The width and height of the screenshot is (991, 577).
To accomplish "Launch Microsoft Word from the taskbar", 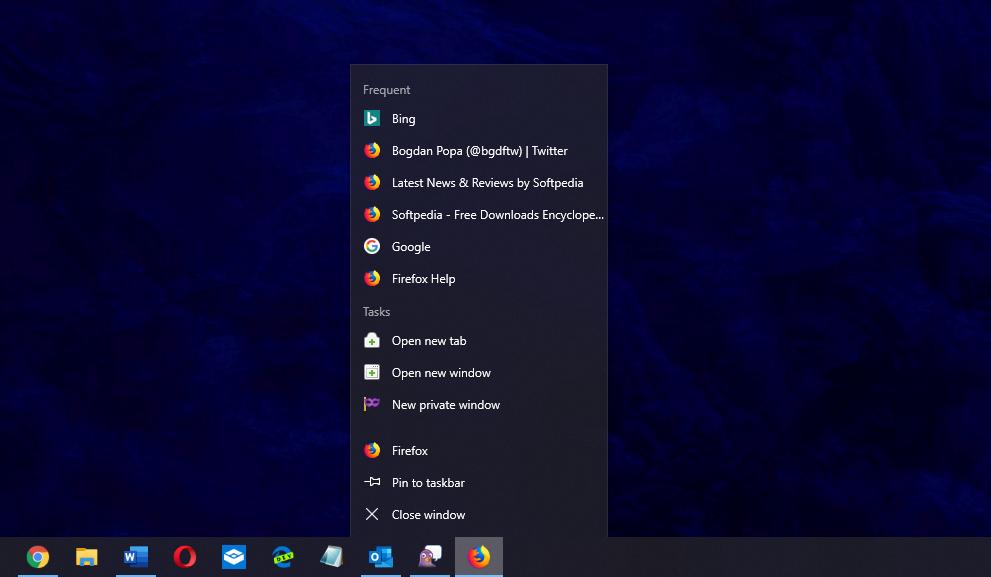I will coord(136,557).
